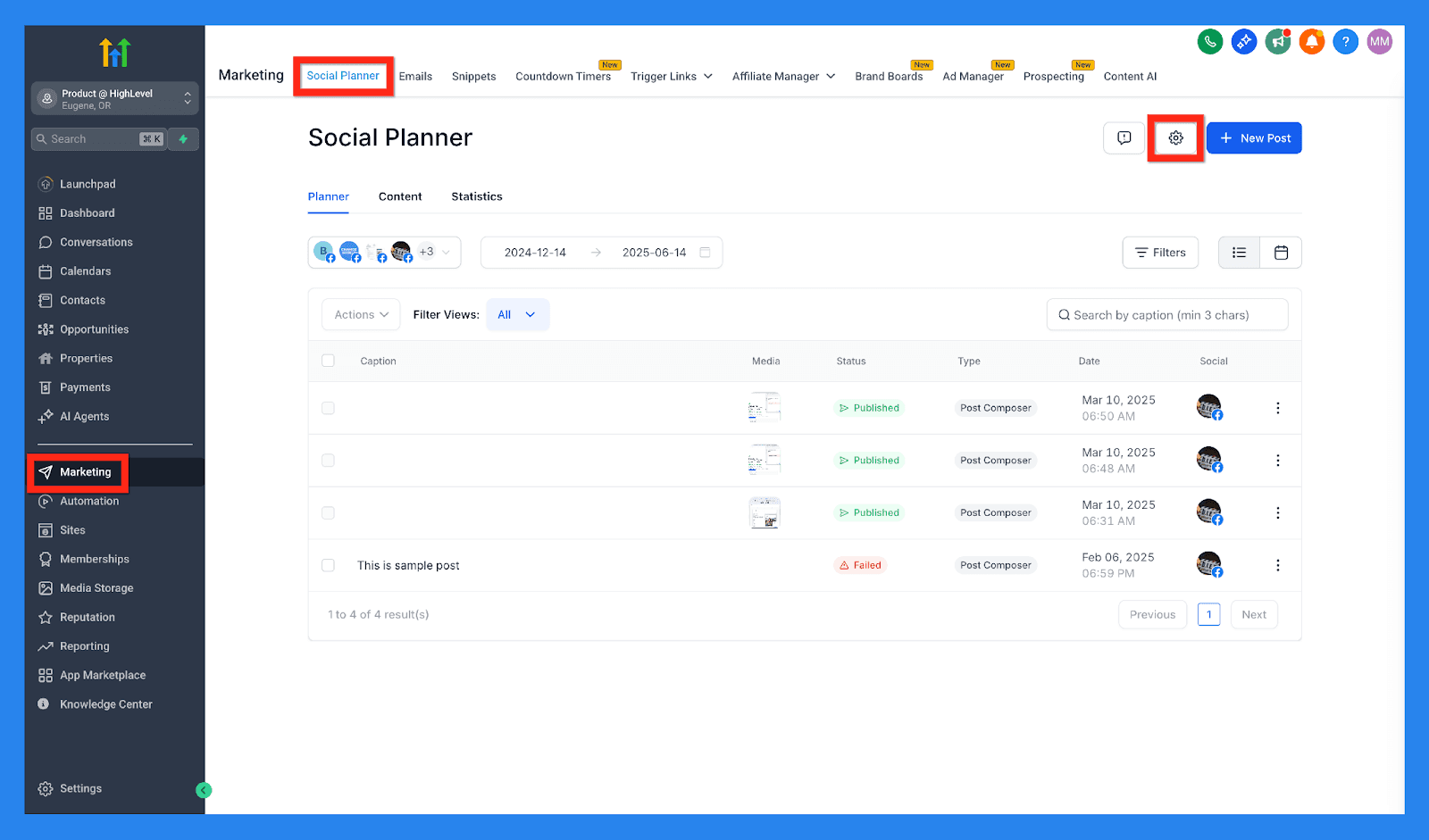Image resolution: width=1429 pixels, height=840 pixels.
Task: Open Brand Boards in the top menu
Action: [889, 77]
